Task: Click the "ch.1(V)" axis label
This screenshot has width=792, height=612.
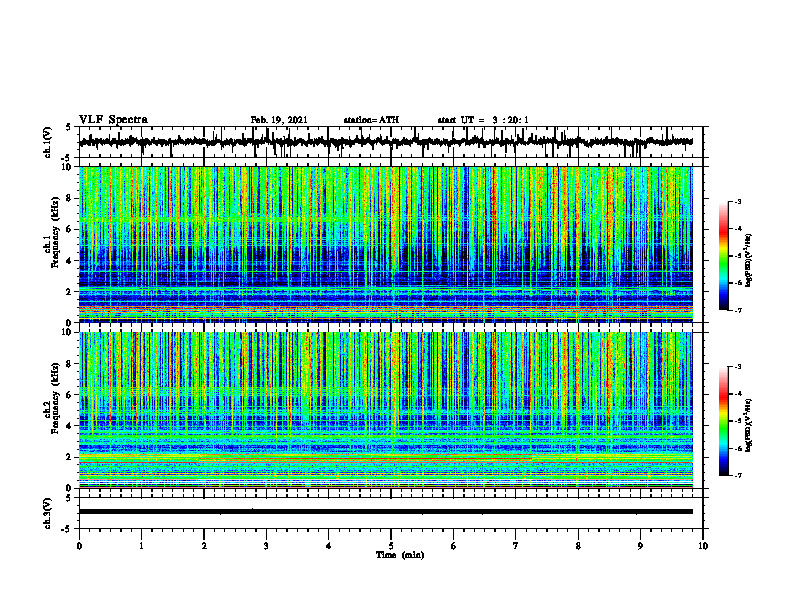Action: click(48, 142)
